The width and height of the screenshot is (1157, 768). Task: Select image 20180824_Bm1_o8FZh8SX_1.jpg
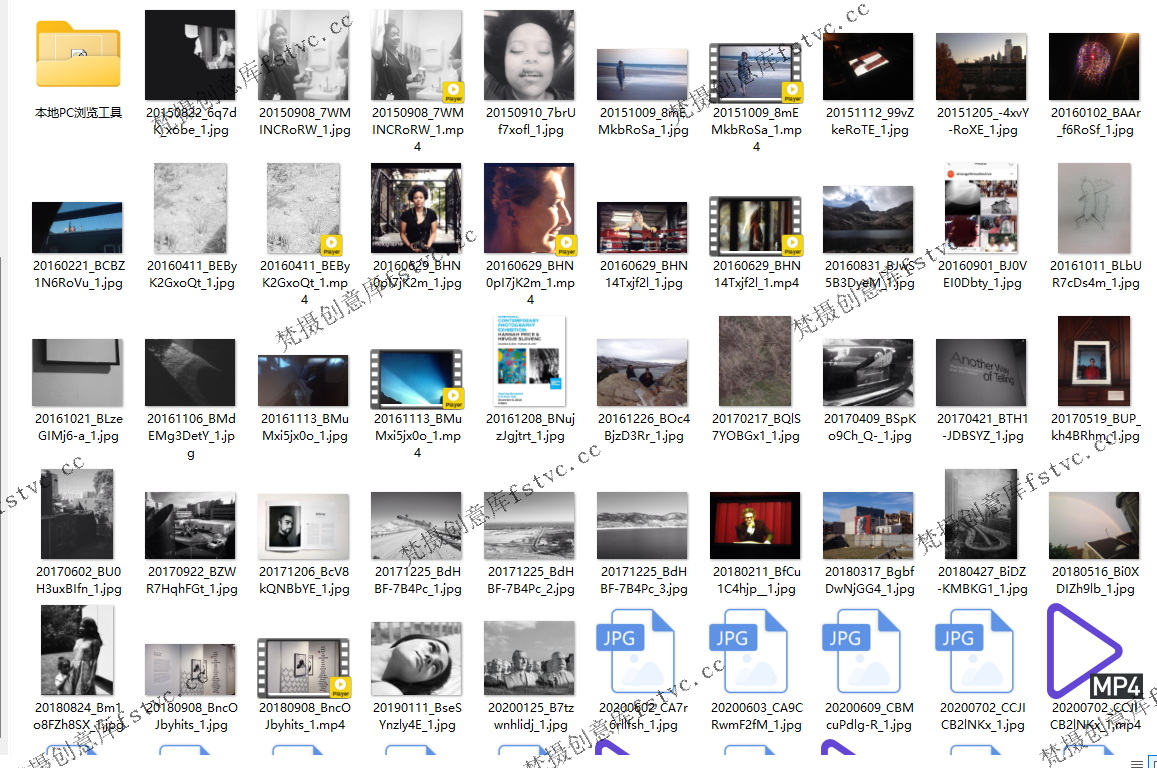point(77,650)
